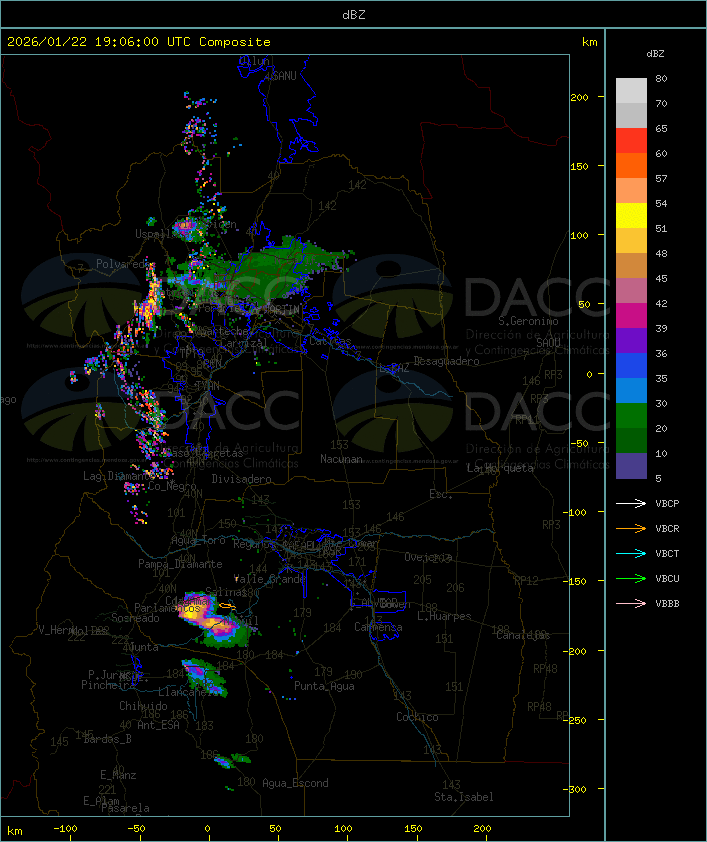Choose the royal blue 35-36 dBZ swatch
Image resolution: width=707 pixels, height=842 pixels.
click(x=631, y=365)
